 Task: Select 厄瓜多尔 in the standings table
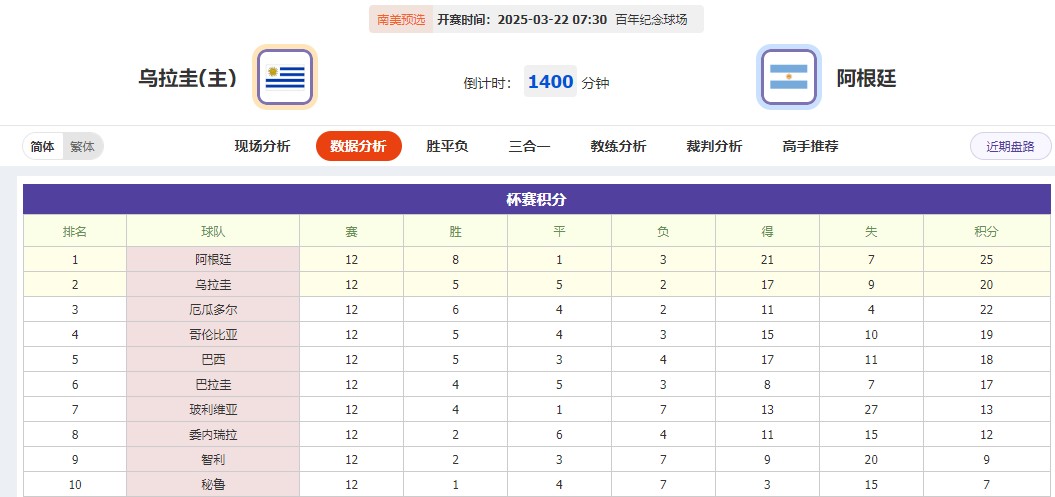click(x=213, y=310)
